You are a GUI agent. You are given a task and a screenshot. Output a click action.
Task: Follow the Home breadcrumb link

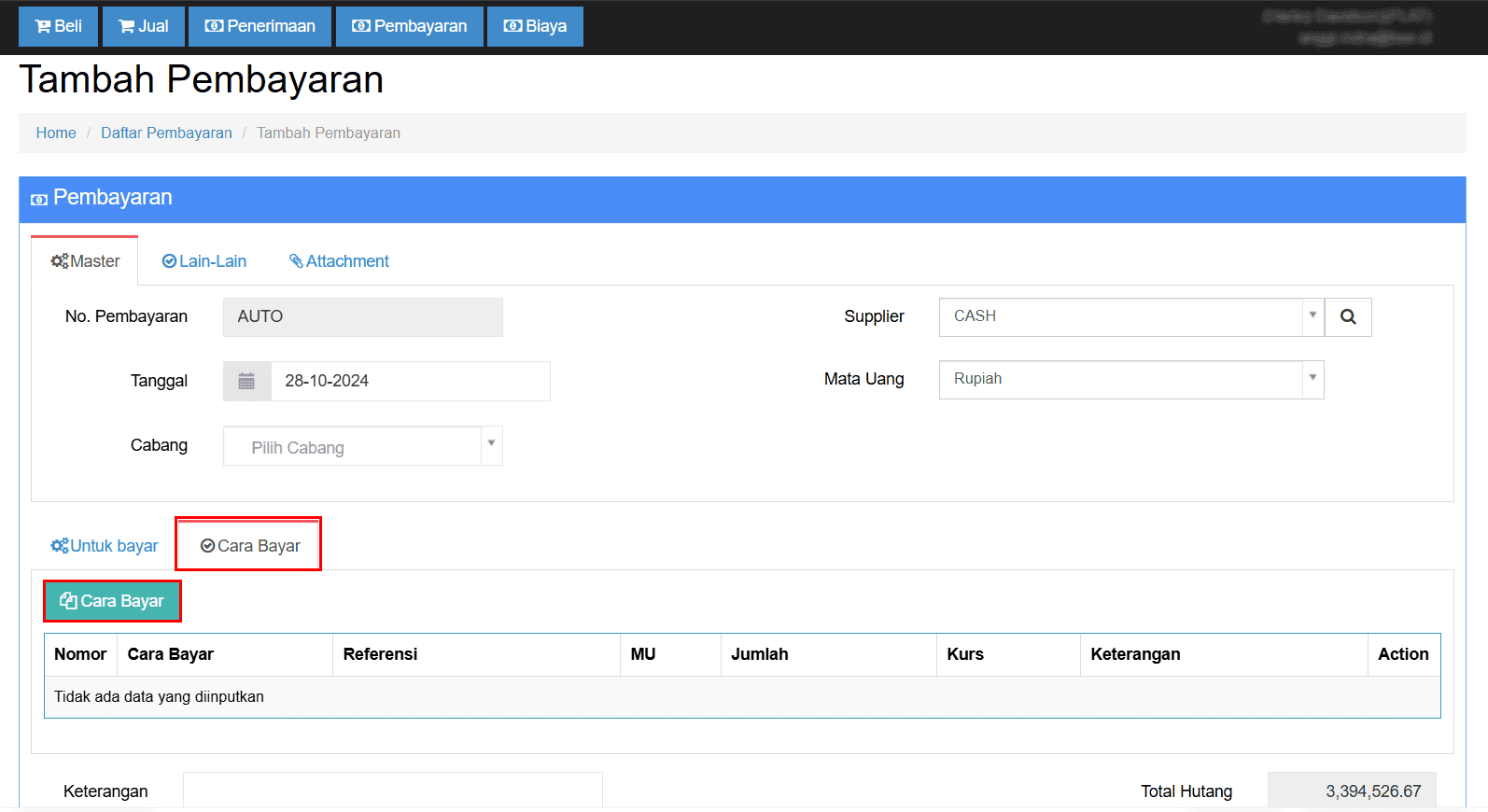pos(56,133)
